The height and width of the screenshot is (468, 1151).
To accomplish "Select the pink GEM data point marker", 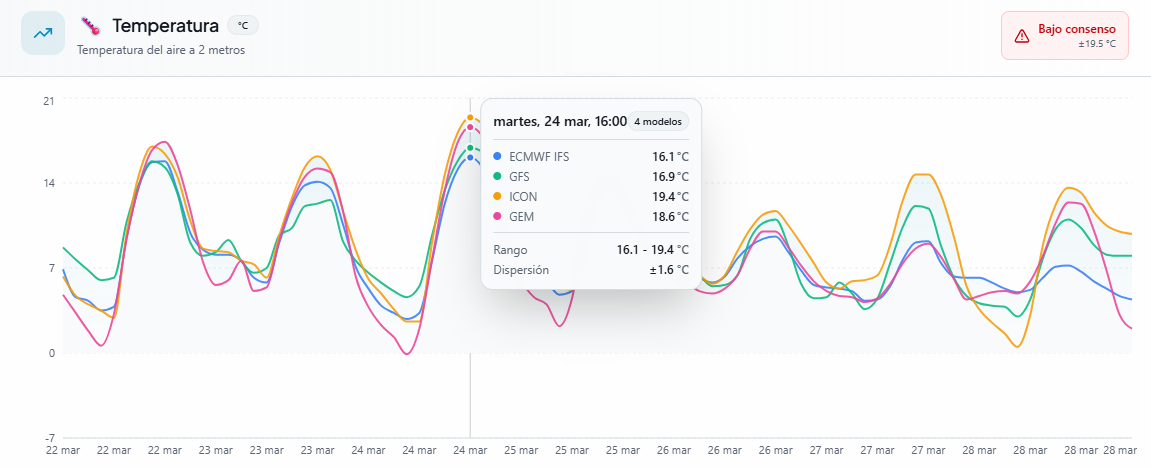I will [470, 127].
